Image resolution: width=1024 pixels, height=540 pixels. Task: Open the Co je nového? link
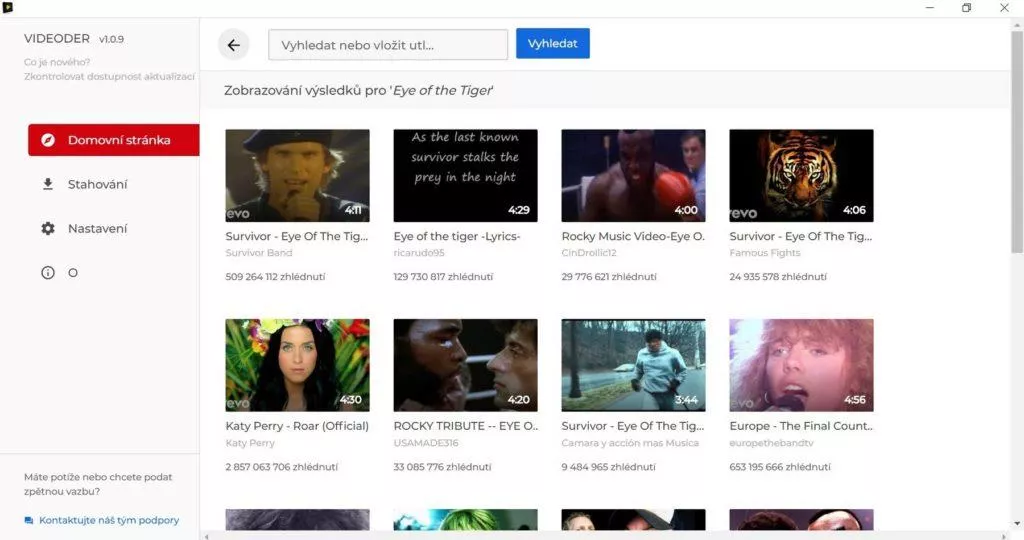click(x=57, y=62)
